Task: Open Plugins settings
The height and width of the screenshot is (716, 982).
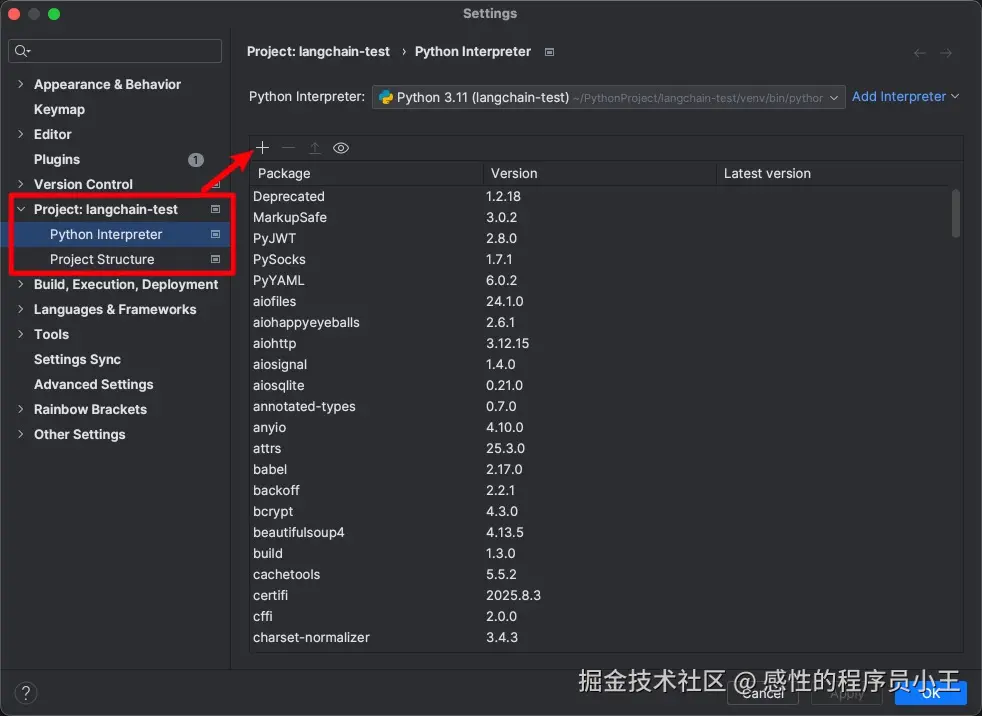Action: tap(57, 160)
